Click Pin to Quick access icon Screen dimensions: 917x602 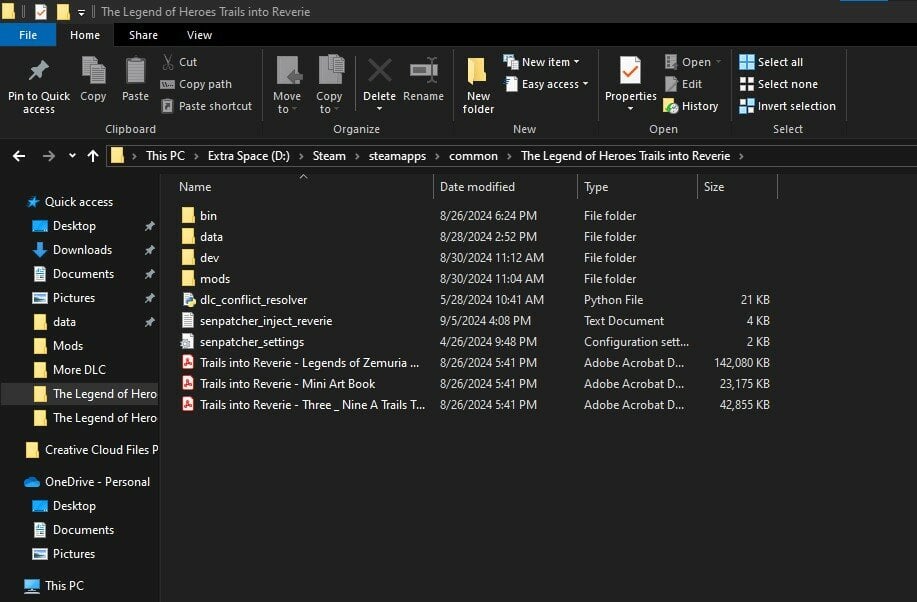coord(39,71)
